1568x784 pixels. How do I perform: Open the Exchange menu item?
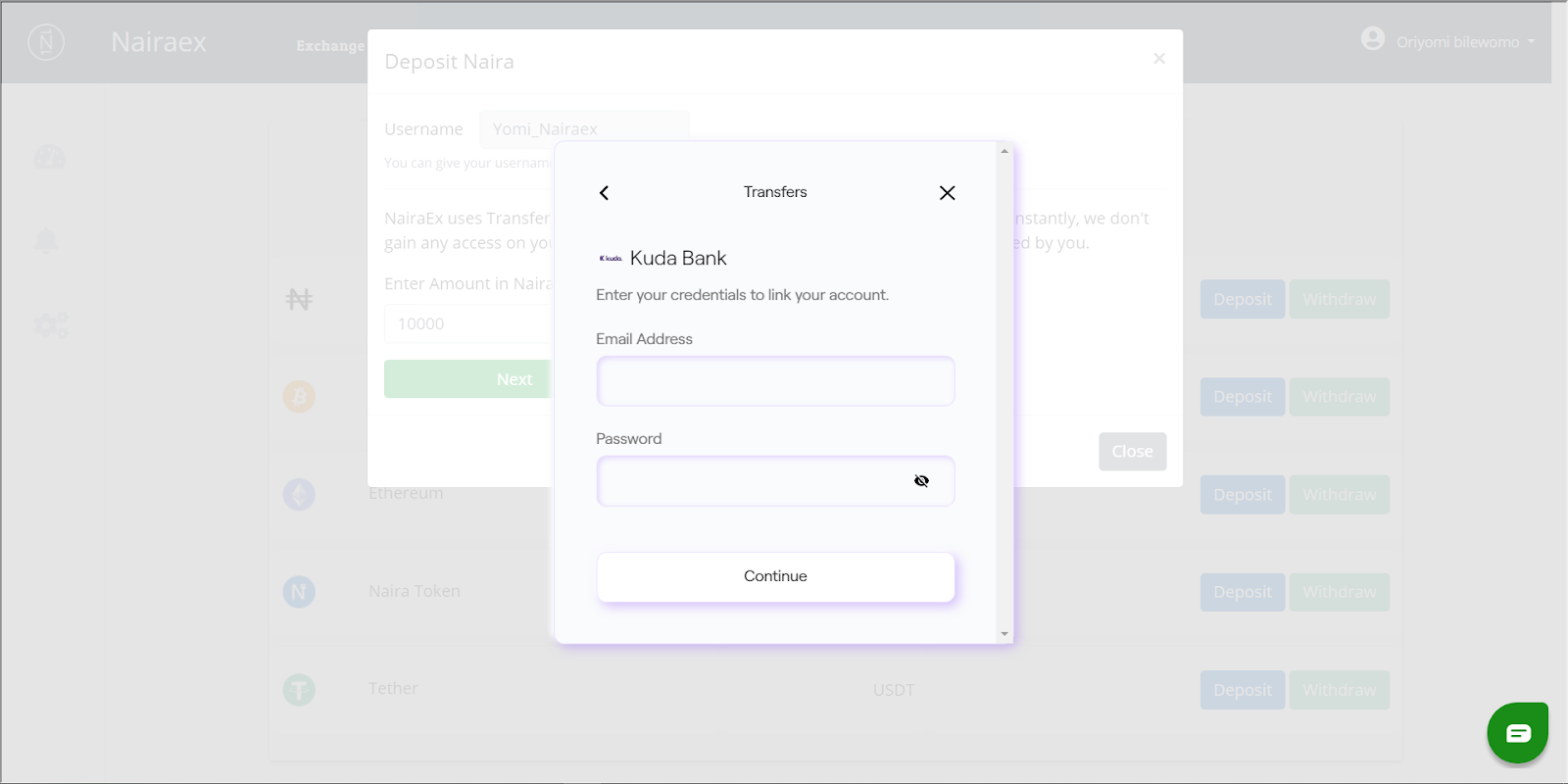pyautogui.click(x=330, y=46)
